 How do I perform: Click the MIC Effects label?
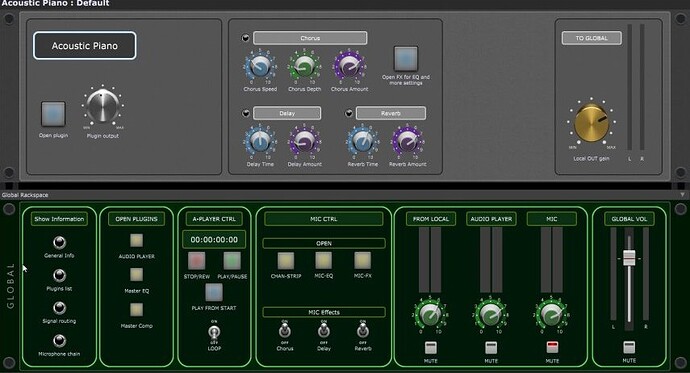pos(324,312)
